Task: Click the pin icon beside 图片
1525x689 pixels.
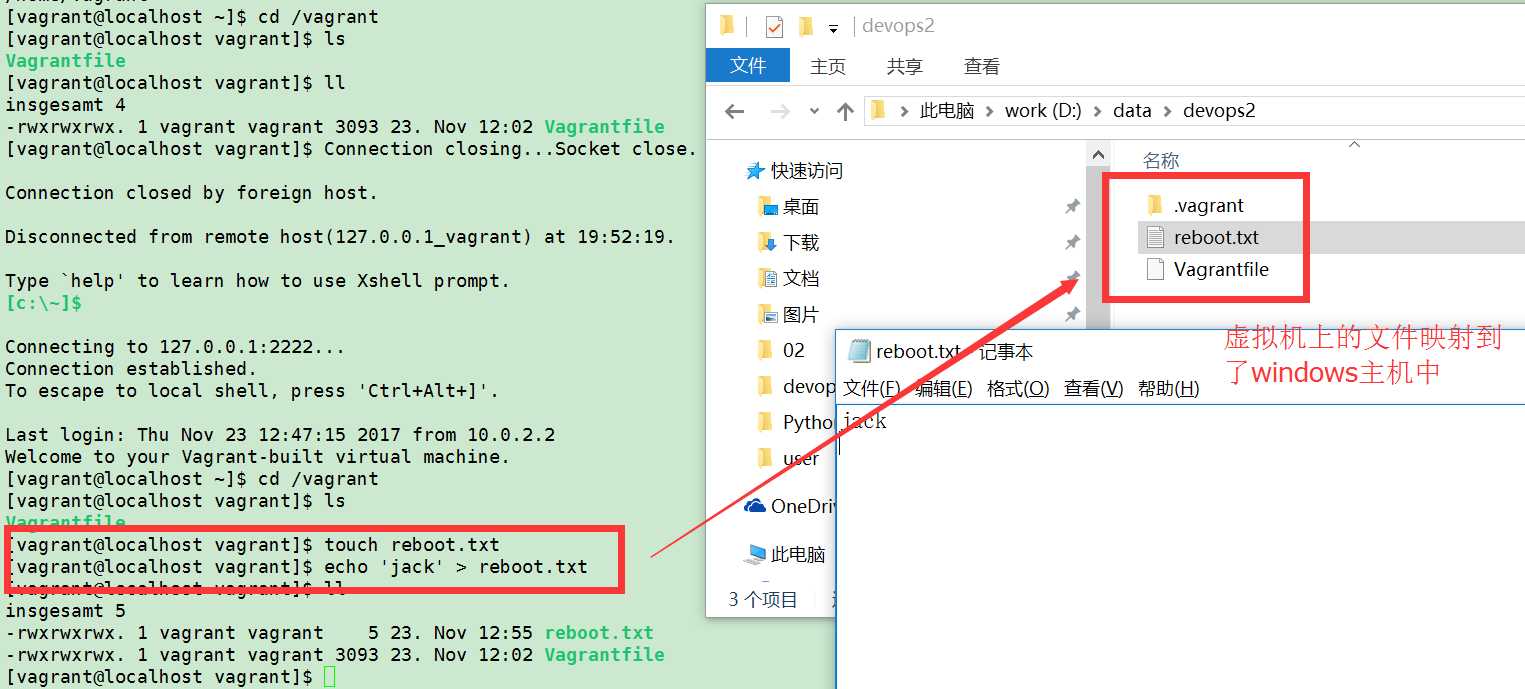Action: coord(1072,315)
